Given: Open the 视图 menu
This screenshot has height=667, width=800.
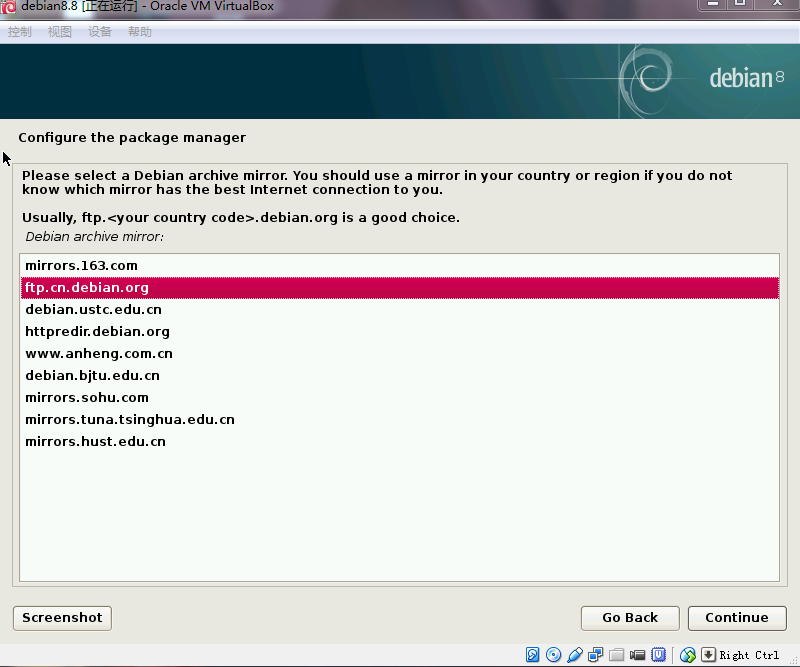Looking at the screenshot, I should coord(60,32).
